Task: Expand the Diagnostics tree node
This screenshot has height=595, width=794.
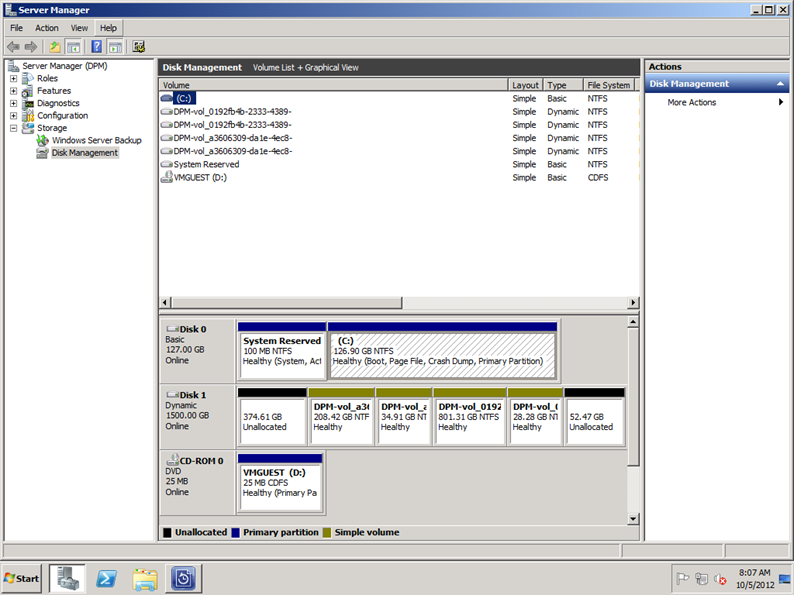Action: pos(14,103)
